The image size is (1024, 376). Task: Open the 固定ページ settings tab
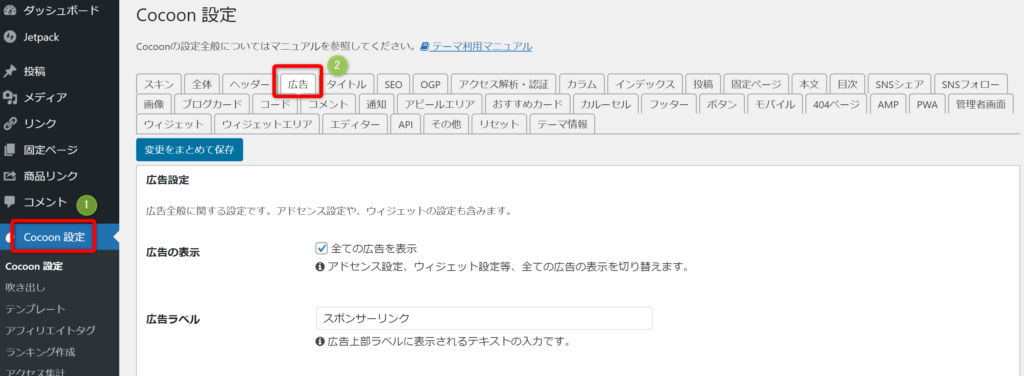coord(756,84)
